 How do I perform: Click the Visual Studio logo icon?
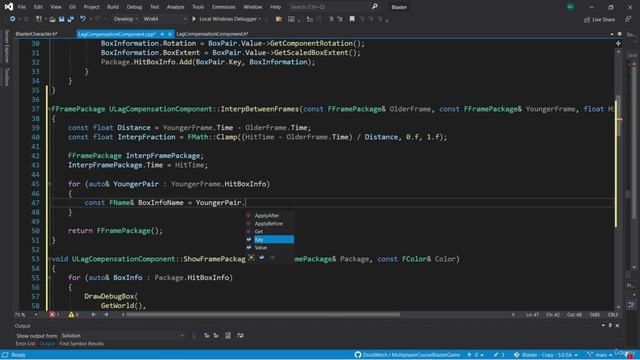coord(9,7)
